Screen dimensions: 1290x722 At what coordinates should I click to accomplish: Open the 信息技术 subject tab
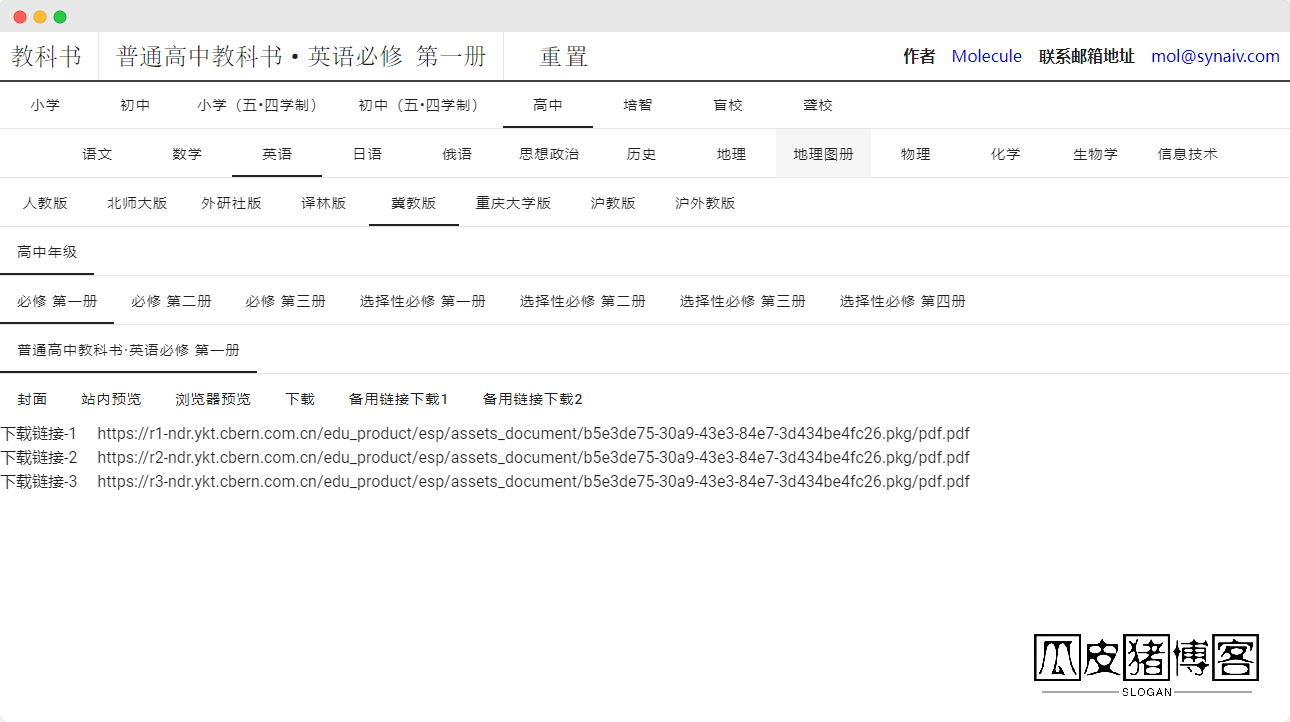pyautogui.click(x=1187, y=154)
